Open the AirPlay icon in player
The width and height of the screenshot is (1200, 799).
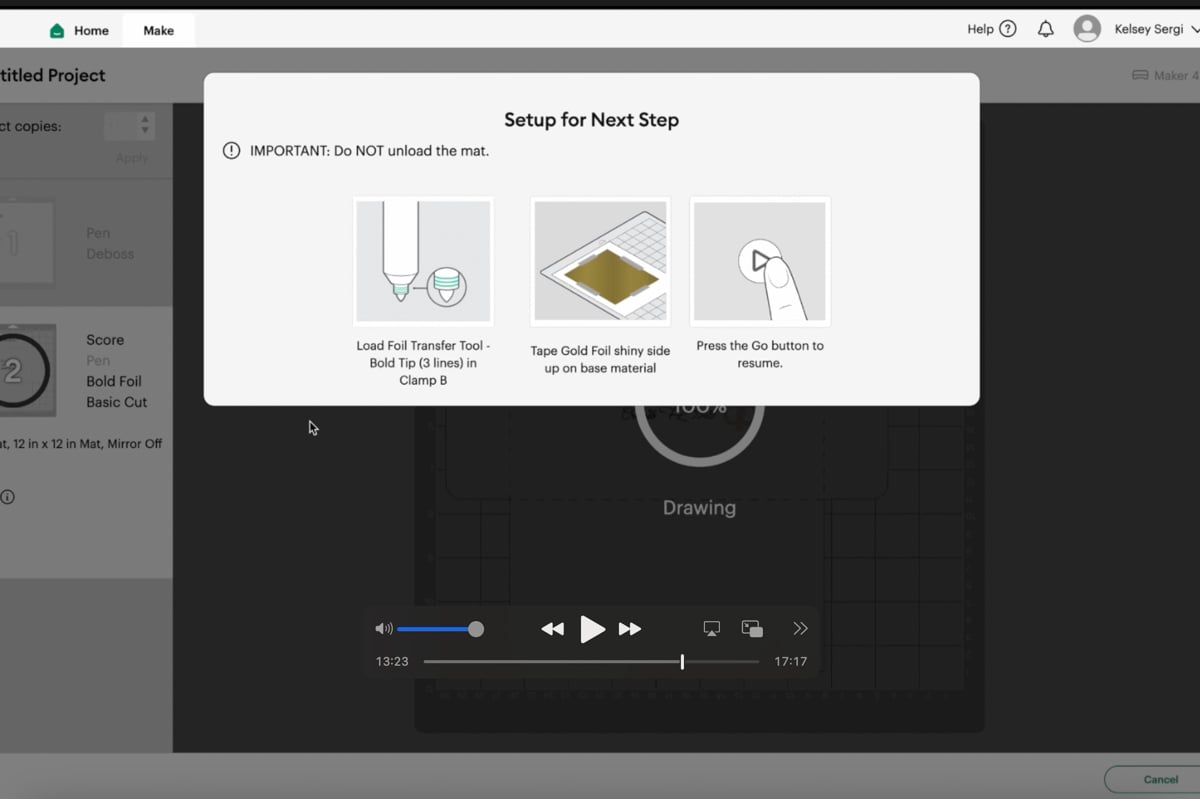[x=711, y=629]
